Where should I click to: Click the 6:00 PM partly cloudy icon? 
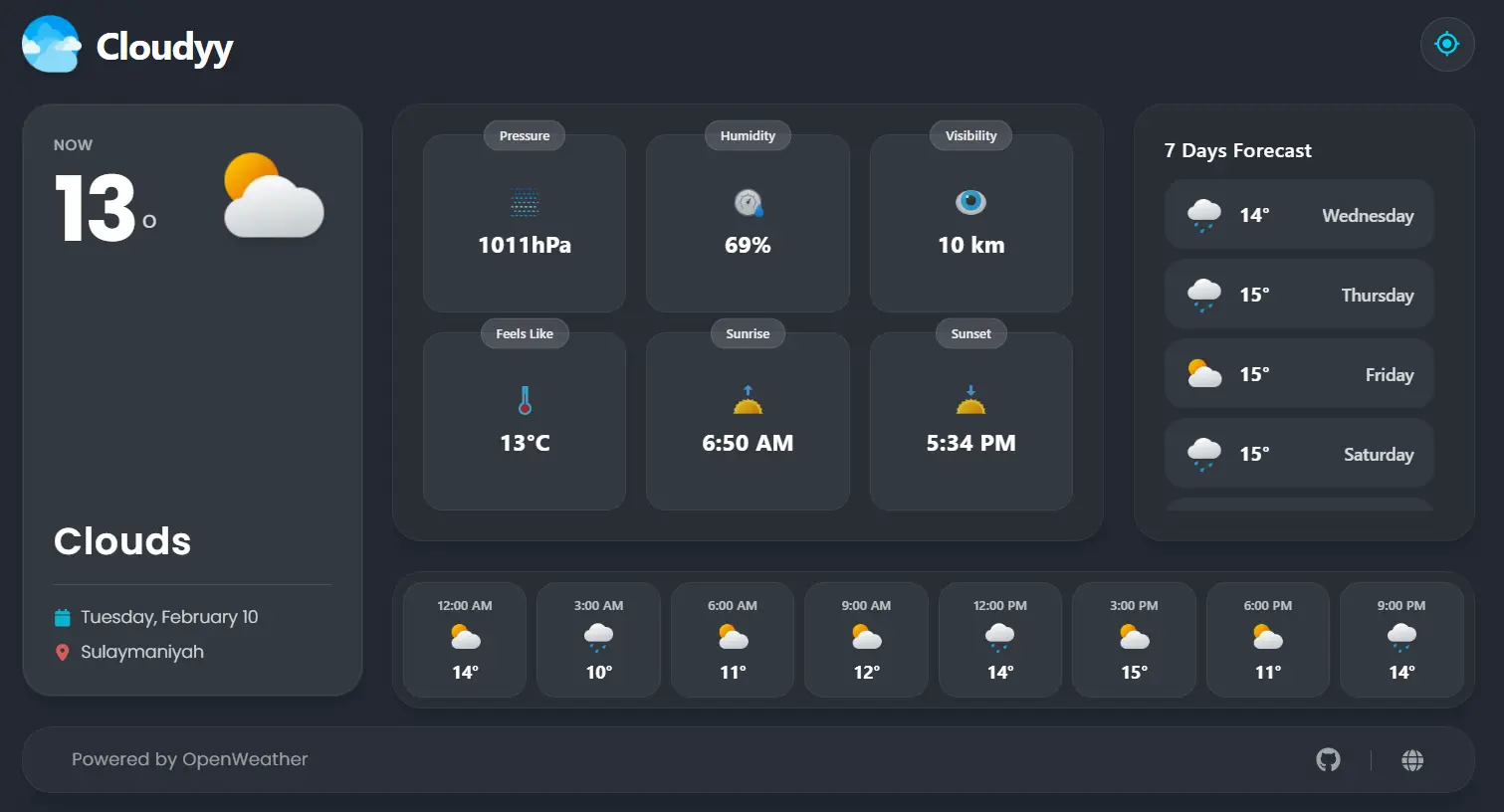point(1267,637)
